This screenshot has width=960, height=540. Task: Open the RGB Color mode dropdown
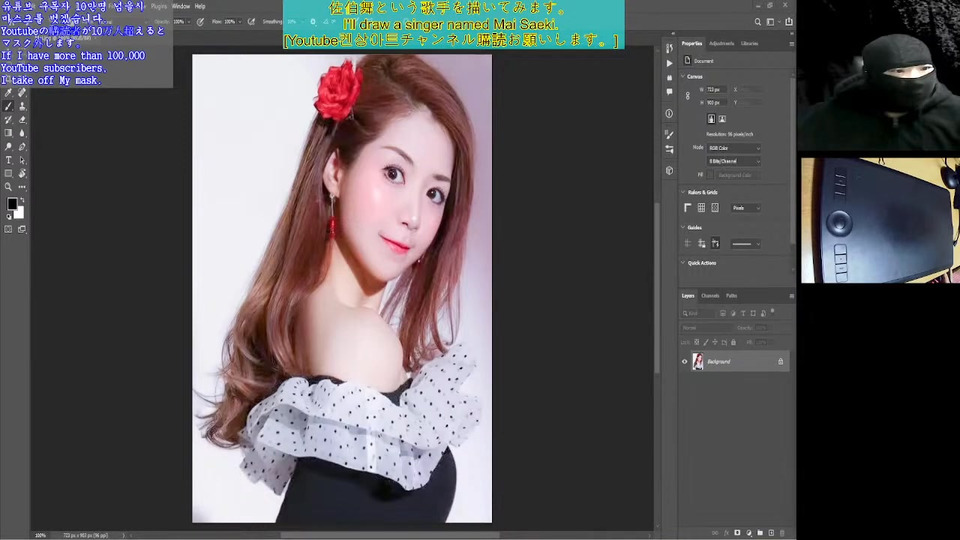(734, 148)
